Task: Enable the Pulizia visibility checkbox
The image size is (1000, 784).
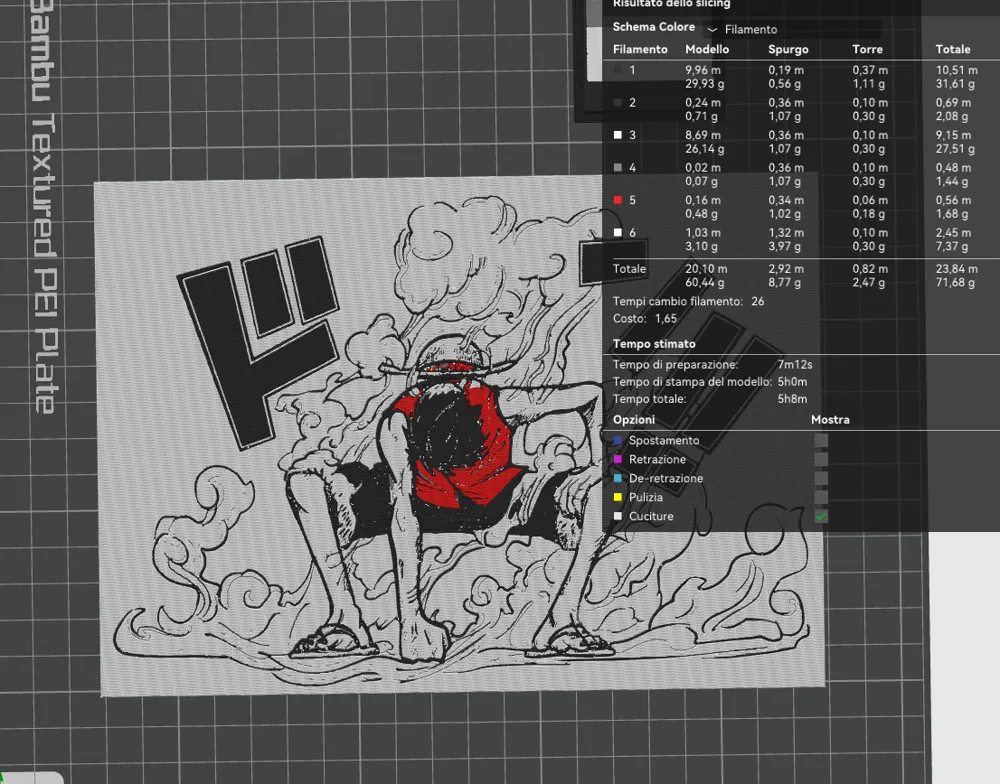Action: click(x=821, y=498)
